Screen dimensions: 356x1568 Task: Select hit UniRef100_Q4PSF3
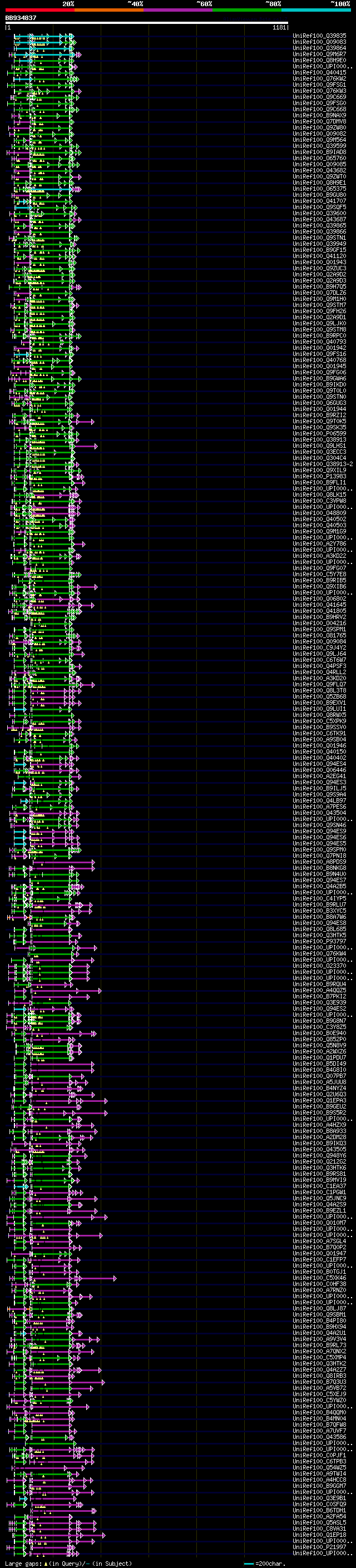(x=319, y=666)
